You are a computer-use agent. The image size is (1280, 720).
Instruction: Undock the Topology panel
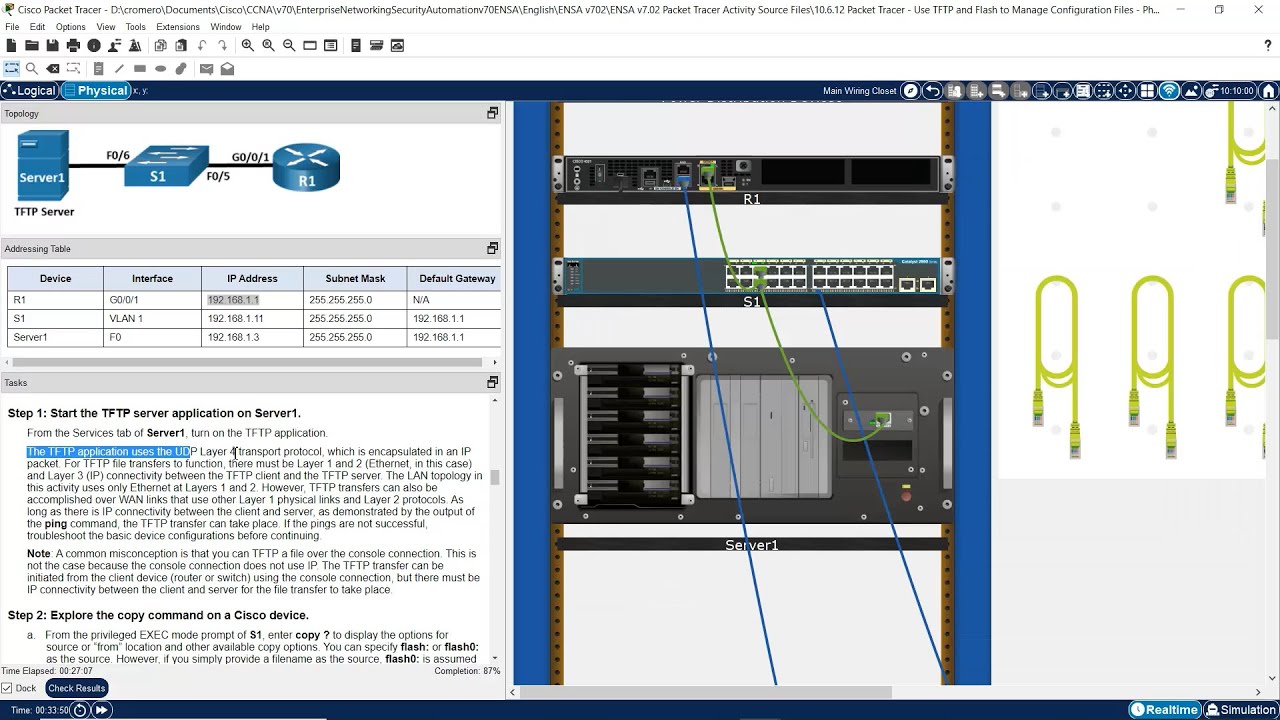[x=492, y=113]
